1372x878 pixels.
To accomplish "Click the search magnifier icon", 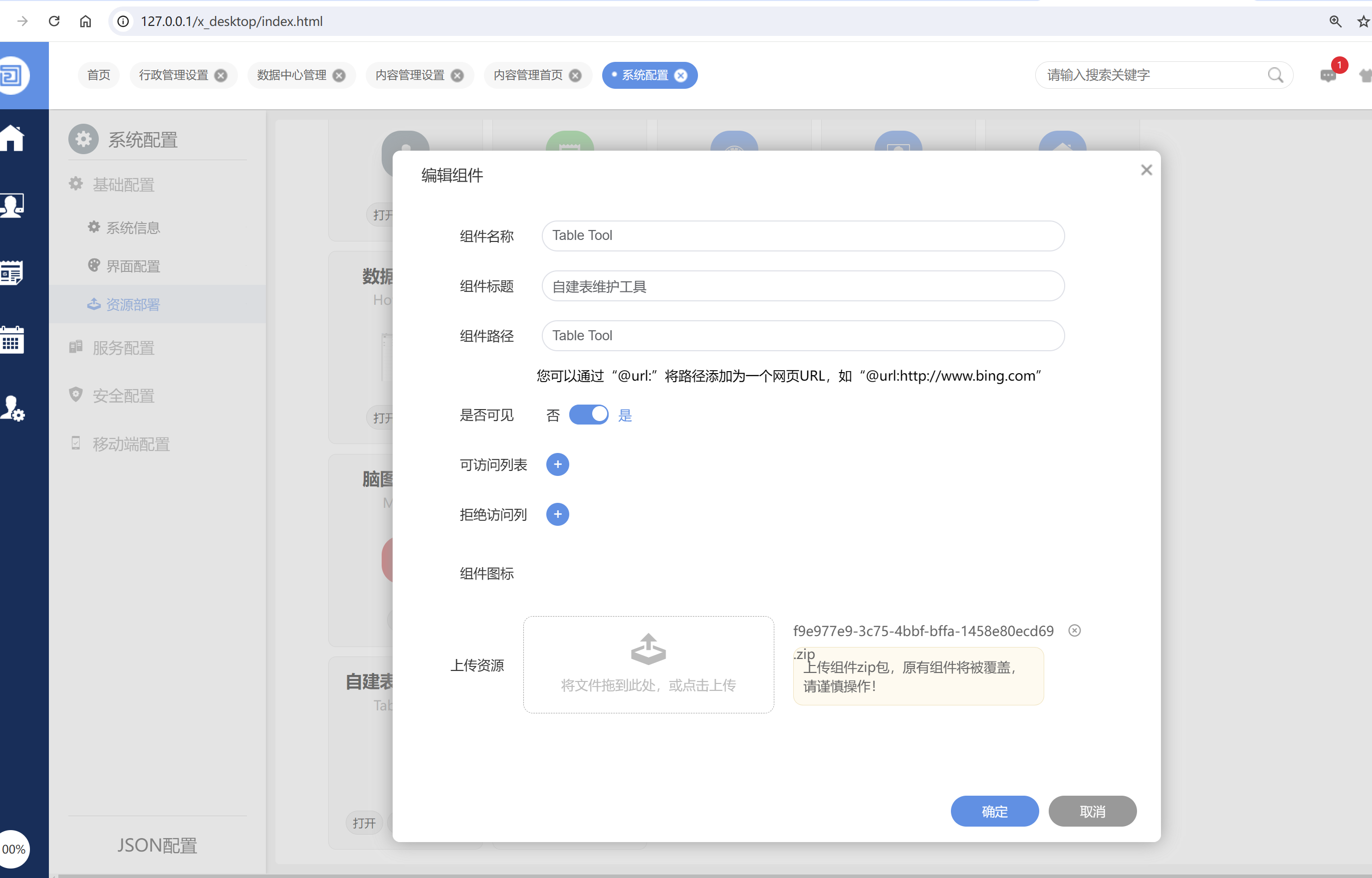I will [x=1275, y=75].
